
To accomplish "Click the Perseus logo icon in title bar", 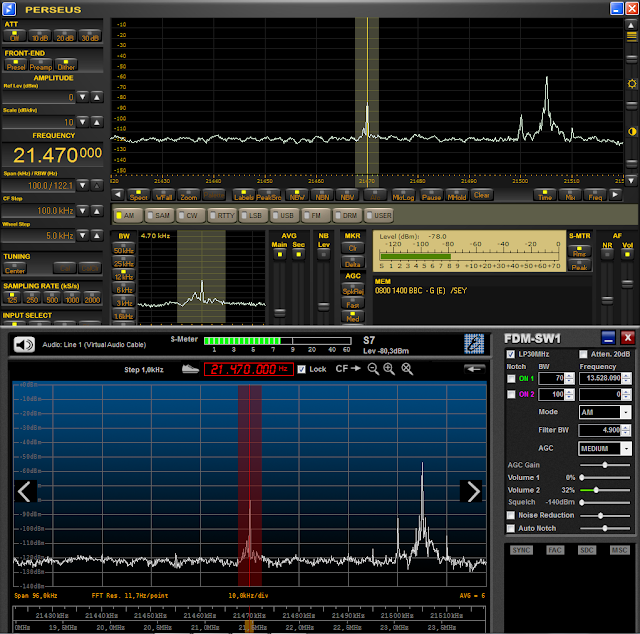I will (x=9, y=9).
